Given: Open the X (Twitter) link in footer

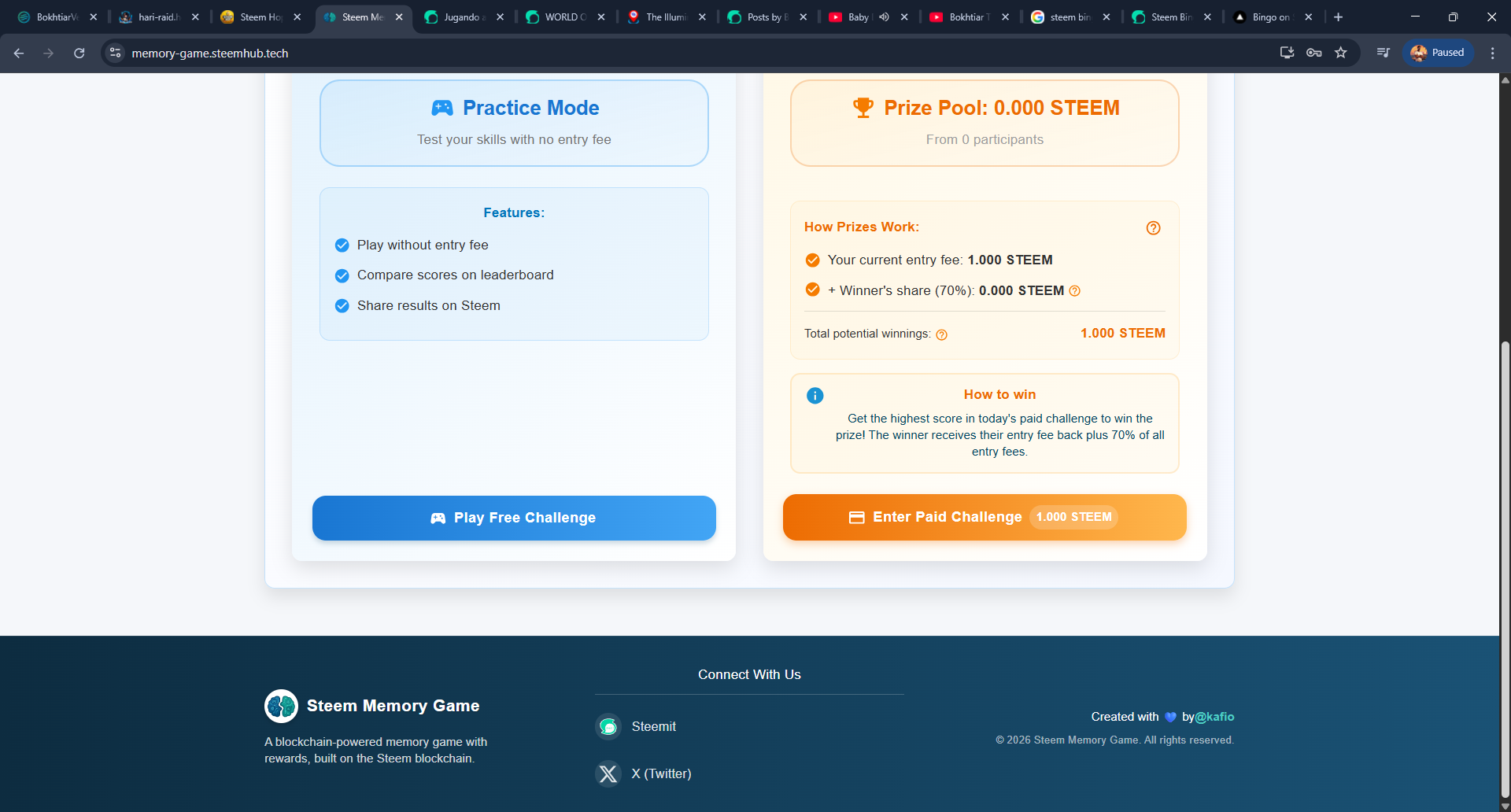Looking at the screenshot, I should point(661,774).
